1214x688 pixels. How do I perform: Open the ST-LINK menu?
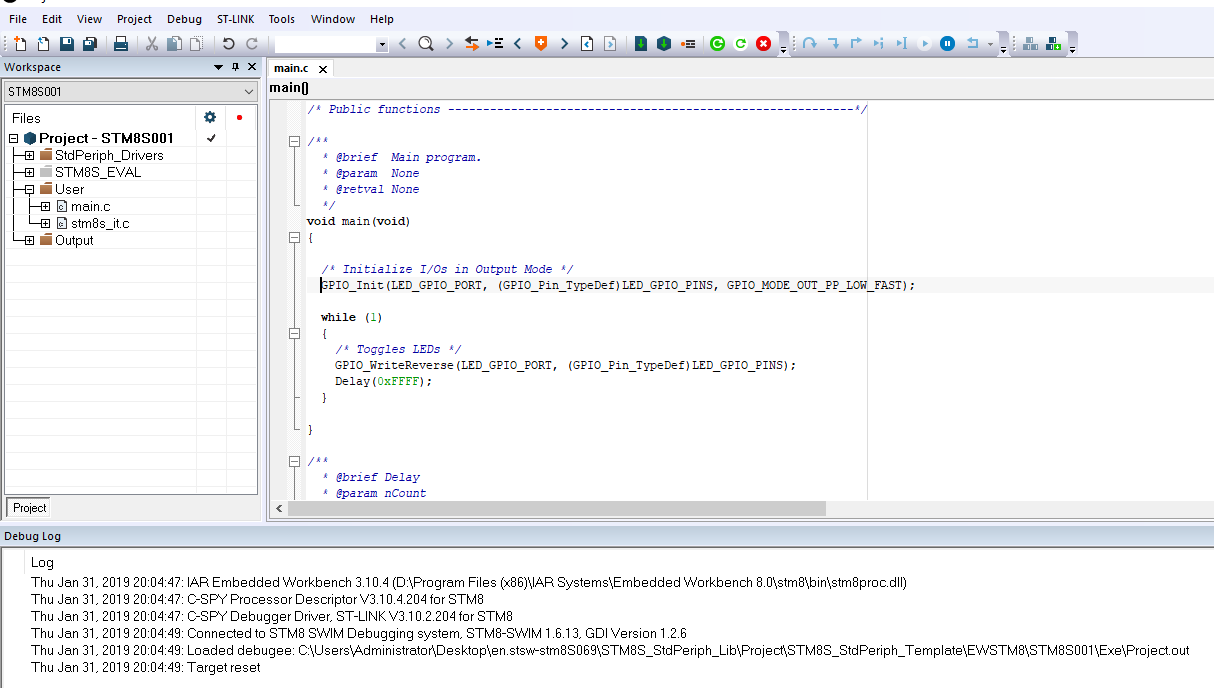point(235,19)
